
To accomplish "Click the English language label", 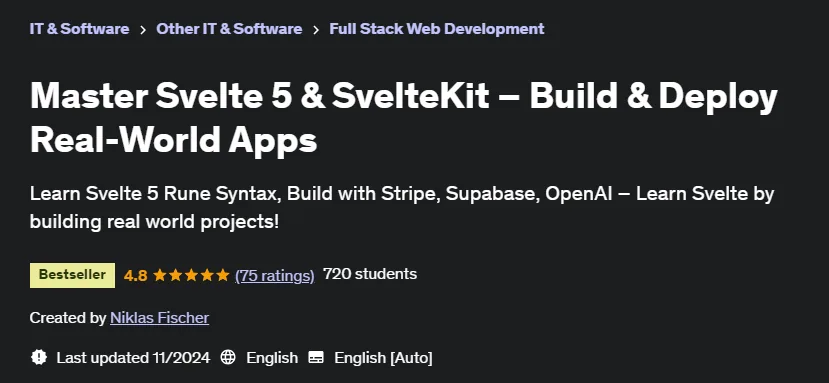I will [272, 358].
